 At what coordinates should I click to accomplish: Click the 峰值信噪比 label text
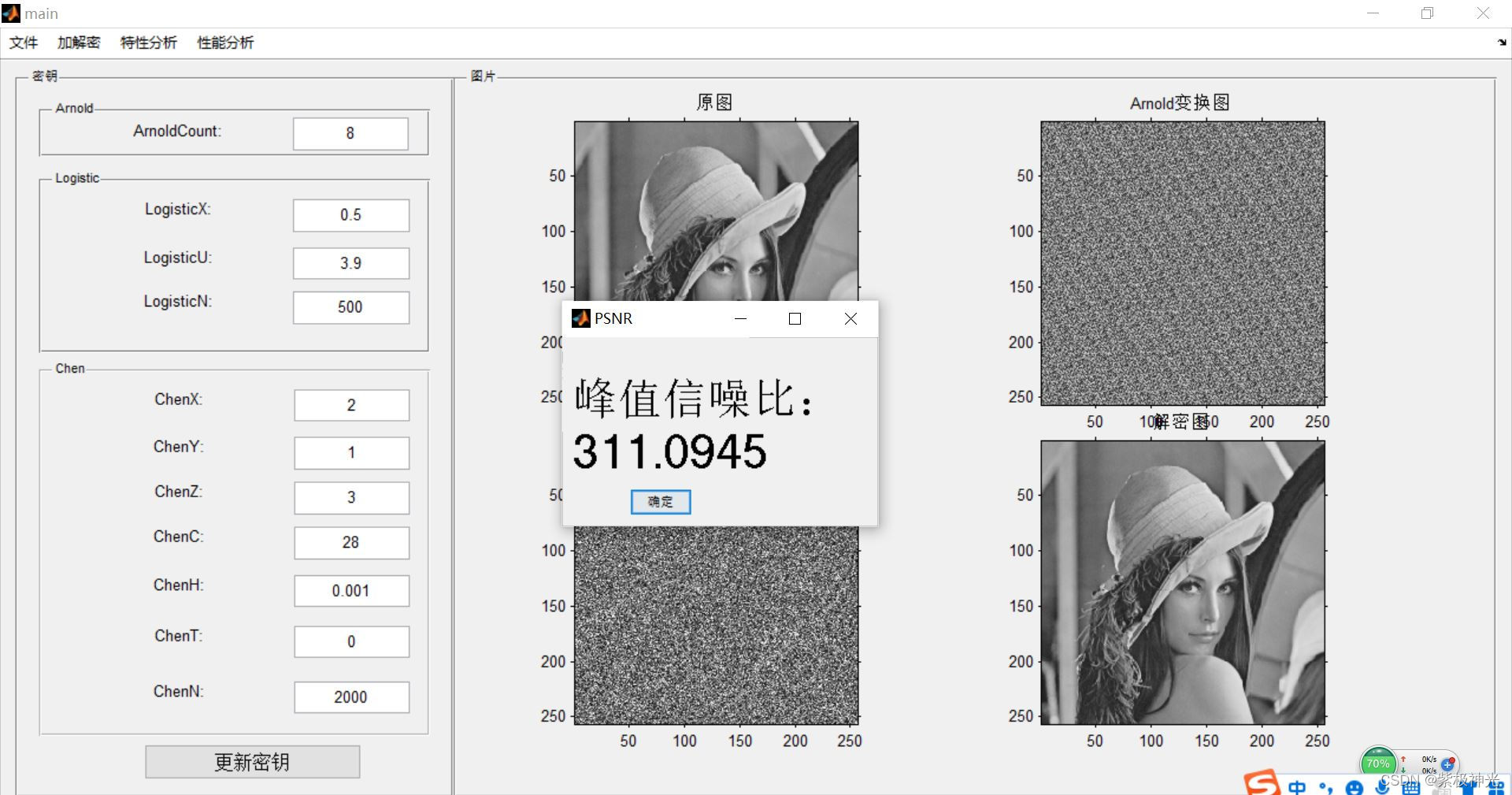tap(693, 398)
